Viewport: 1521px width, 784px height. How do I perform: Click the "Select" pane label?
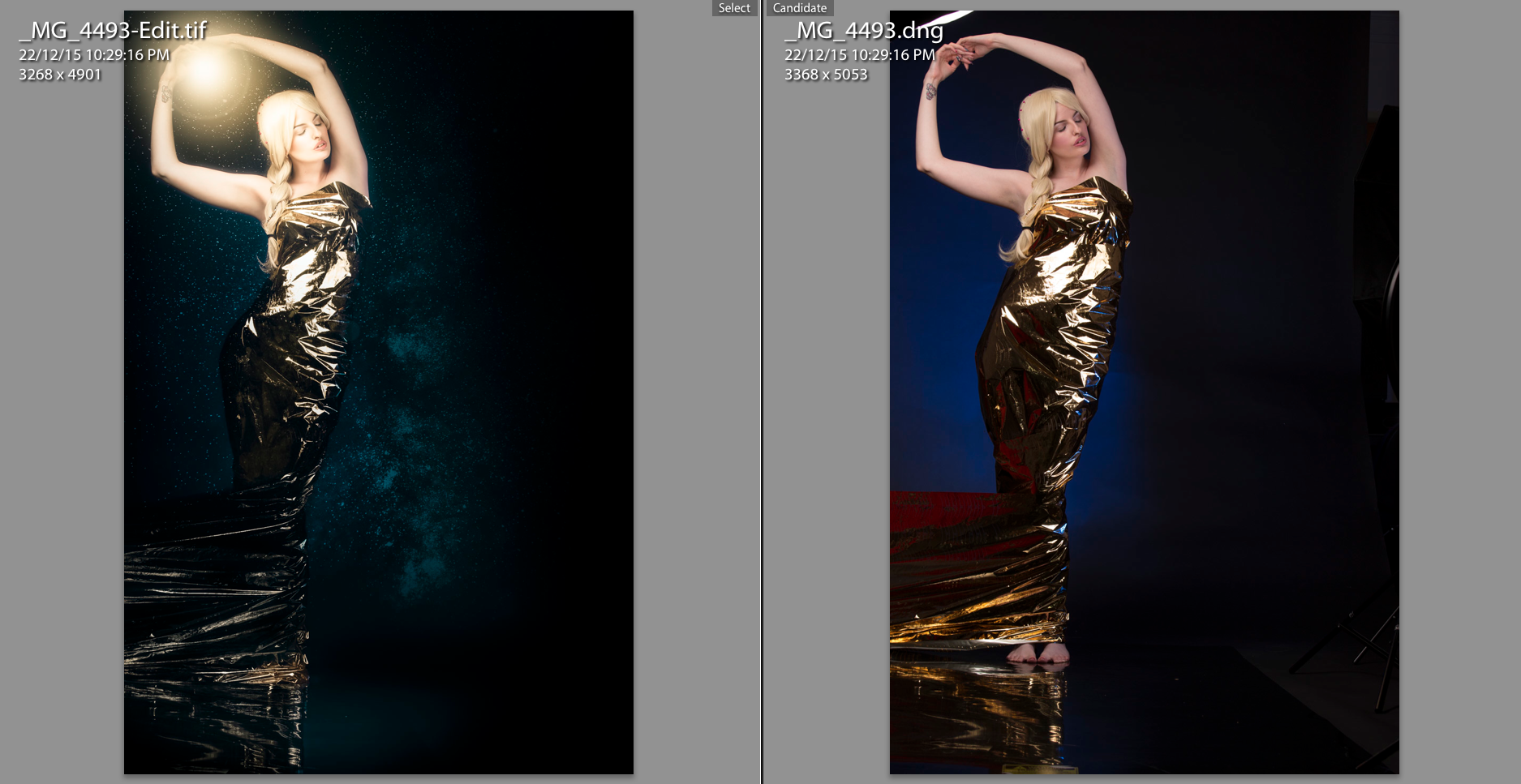(x=734, y=8)
